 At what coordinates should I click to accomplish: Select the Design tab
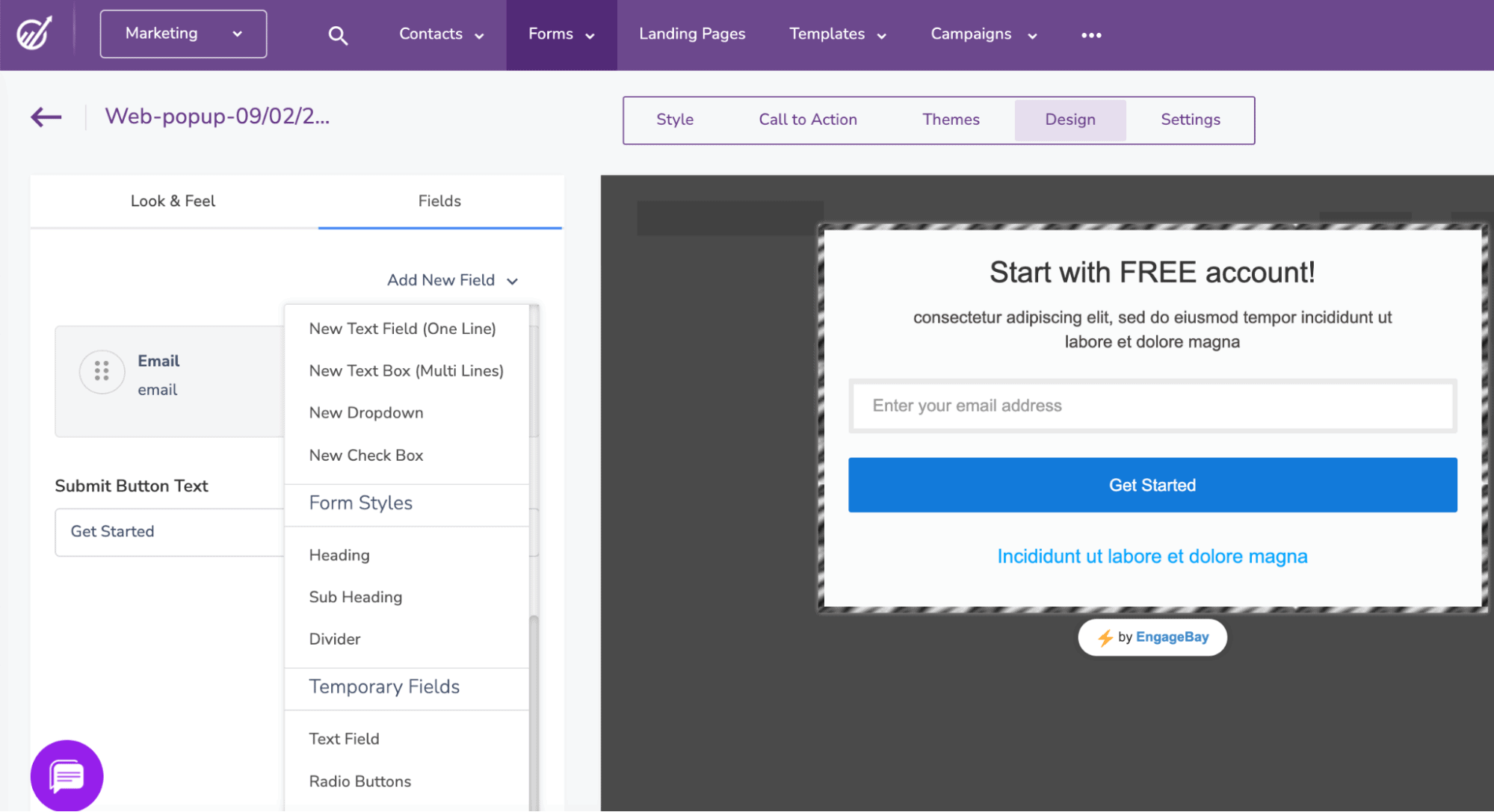1070,119
